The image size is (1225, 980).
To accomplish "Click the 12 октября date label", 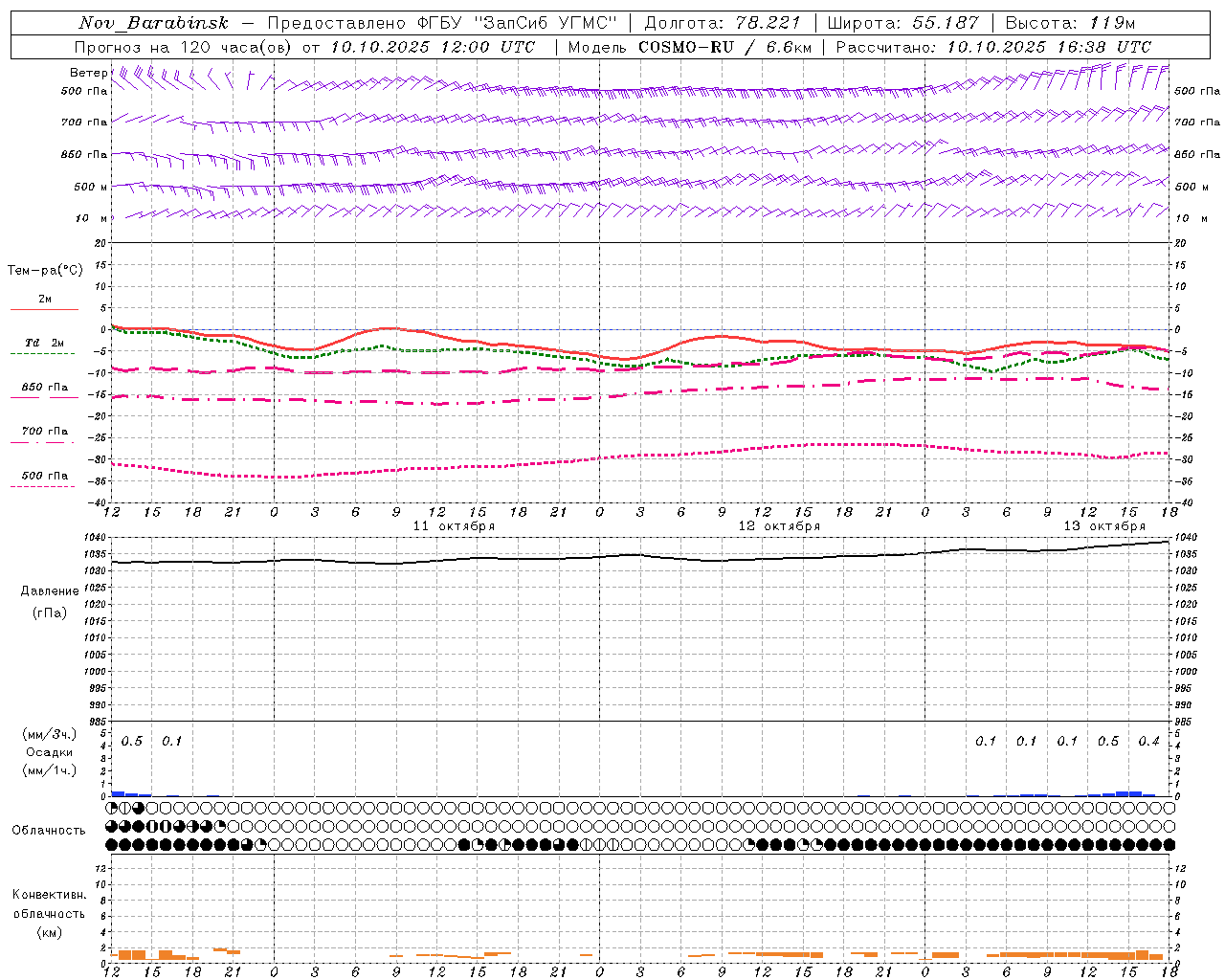I will (x=779, y=526).
